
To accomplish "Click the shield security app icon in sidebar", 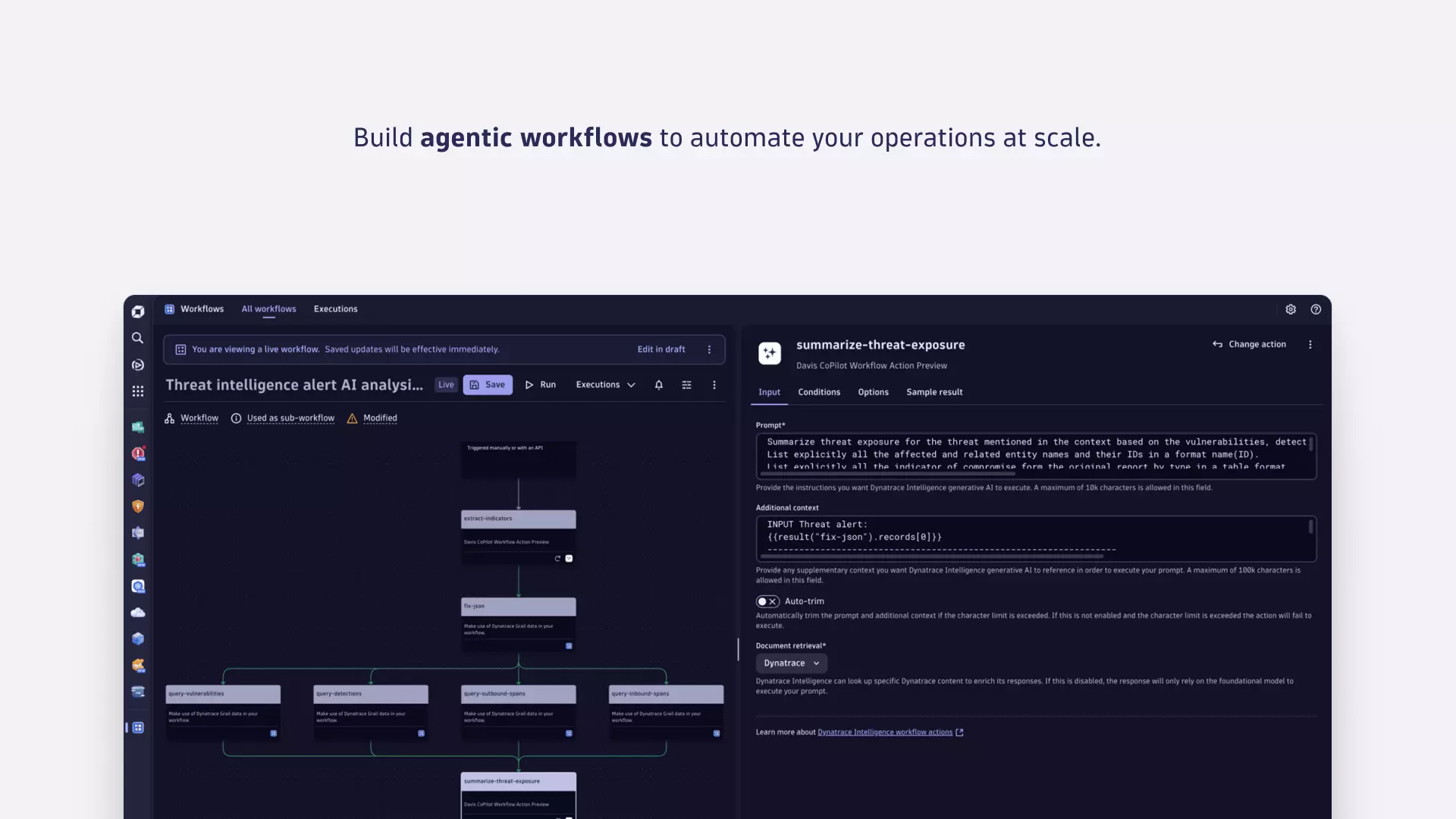I will pos(137,506).
